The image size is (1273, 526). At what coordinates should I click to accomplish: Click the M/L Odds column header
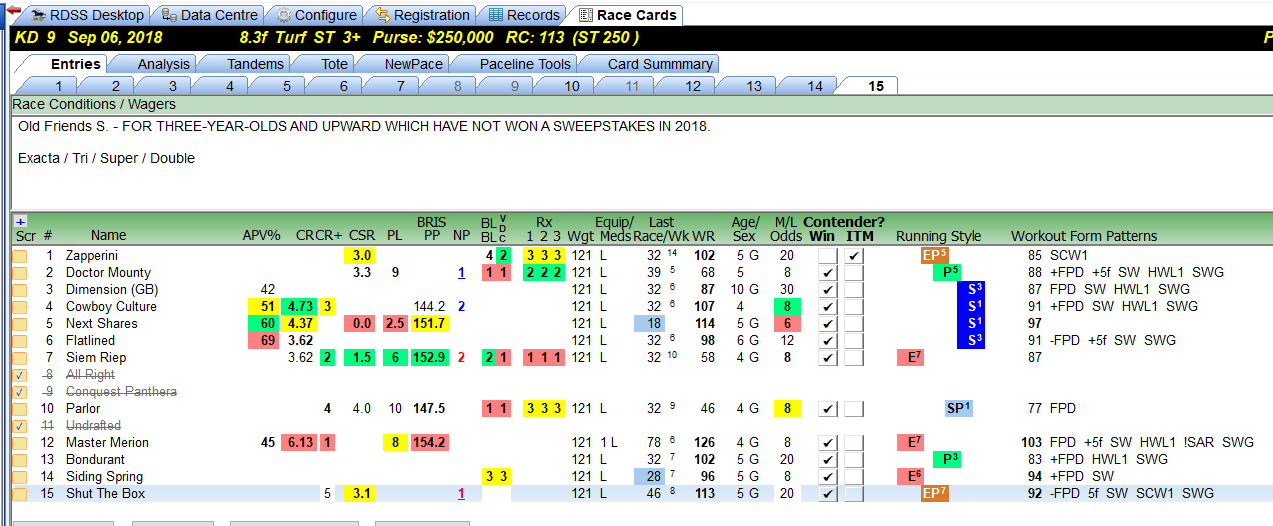coord(787,229)
